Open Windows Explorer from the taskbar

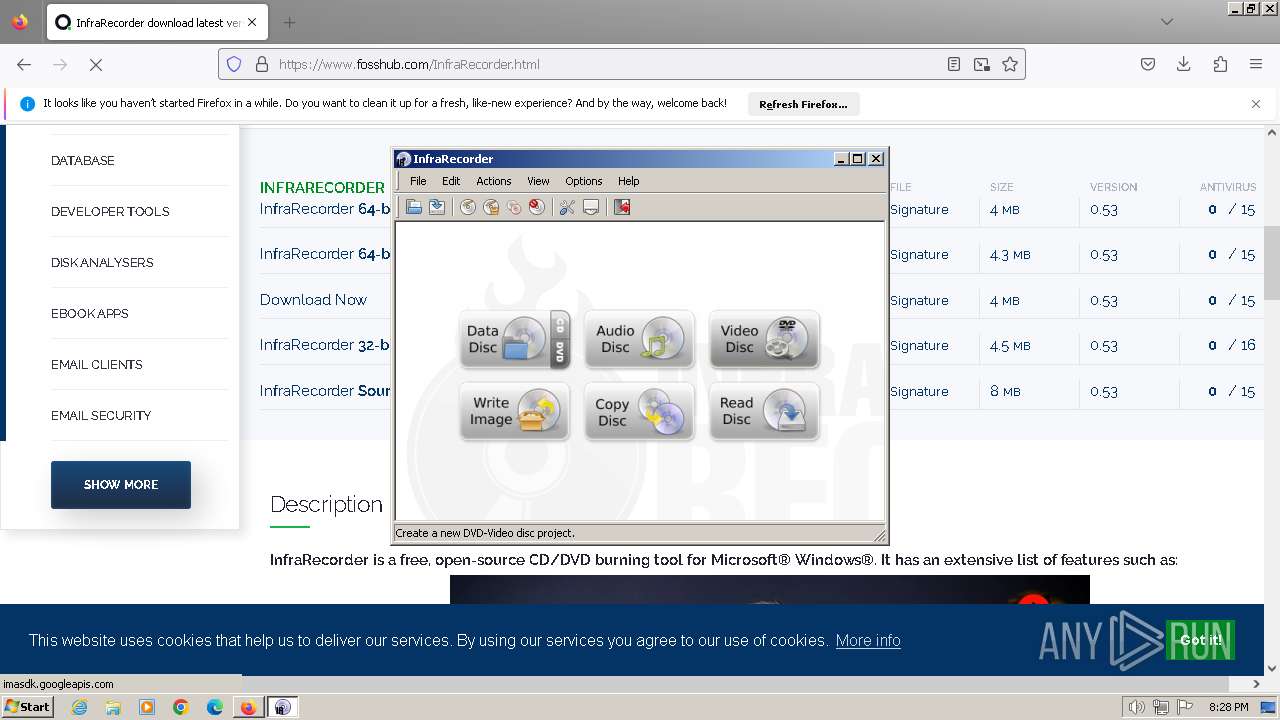pos(113,707)
